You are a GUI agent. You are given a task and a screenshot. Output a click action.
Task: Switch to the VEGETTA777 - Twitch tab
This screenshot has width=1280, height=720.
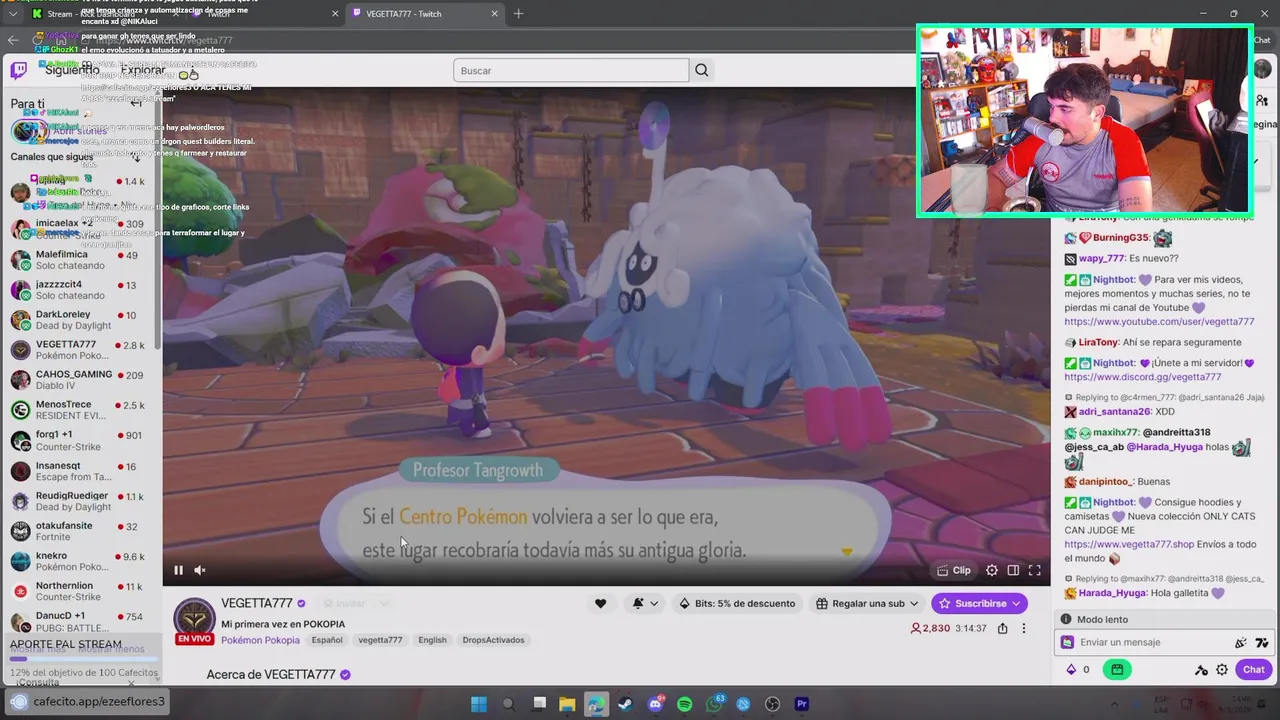pyautogui.click(x=425, y=14)
